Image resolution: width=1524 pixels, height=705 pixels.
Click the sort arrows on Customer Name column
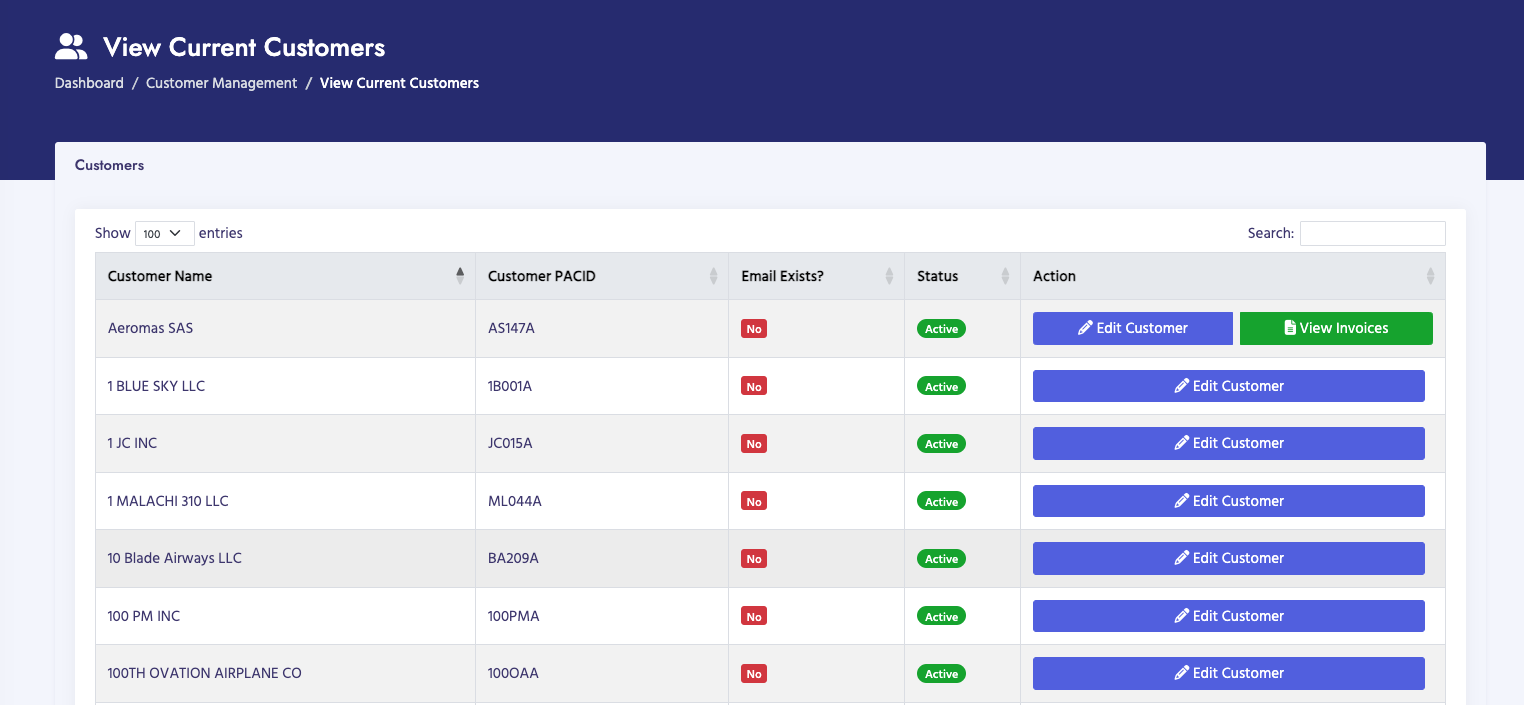tap(460, 276)
